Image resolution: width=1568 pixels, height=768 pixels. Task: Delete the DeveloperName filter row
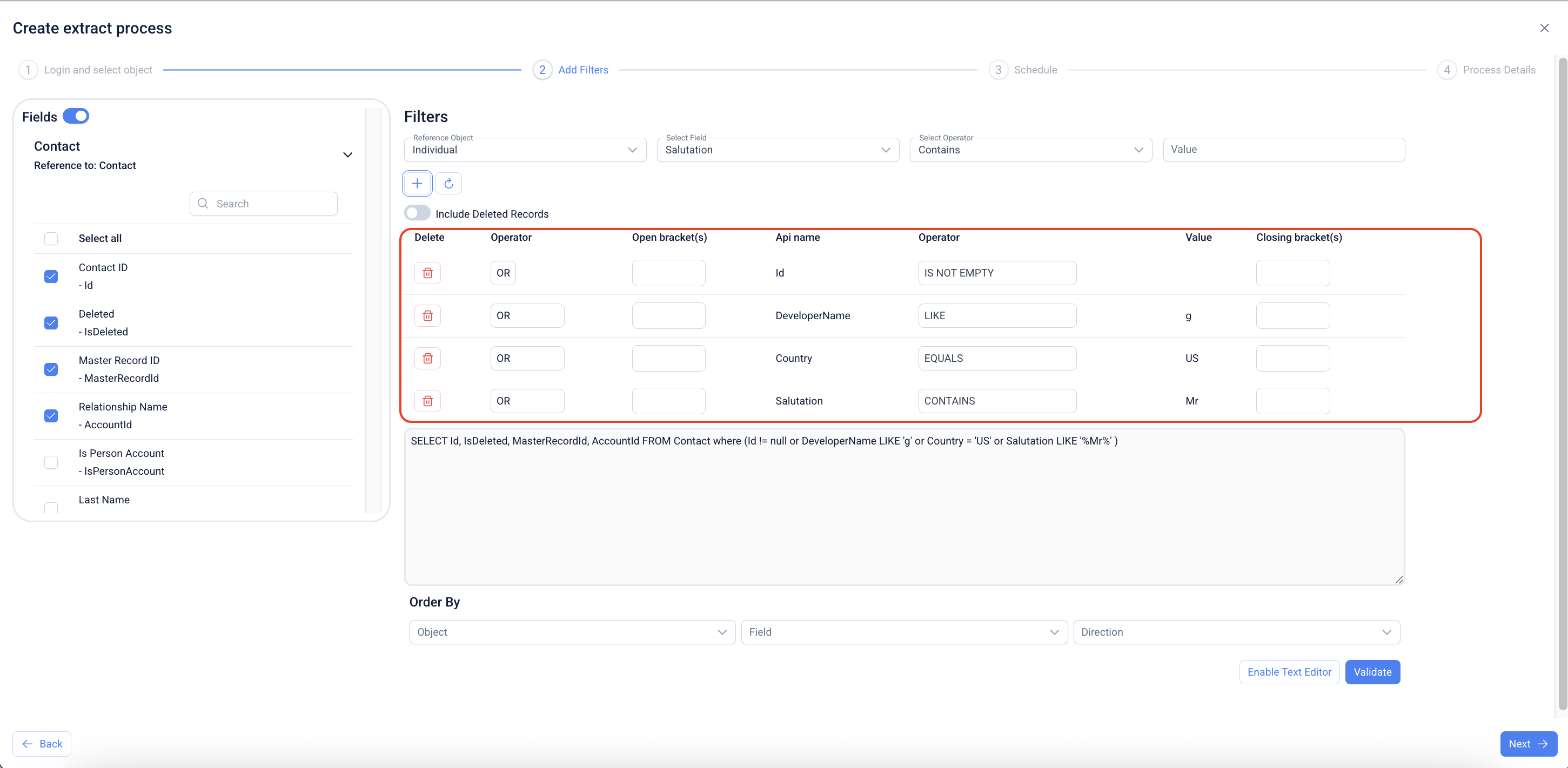tap(427, 315)
